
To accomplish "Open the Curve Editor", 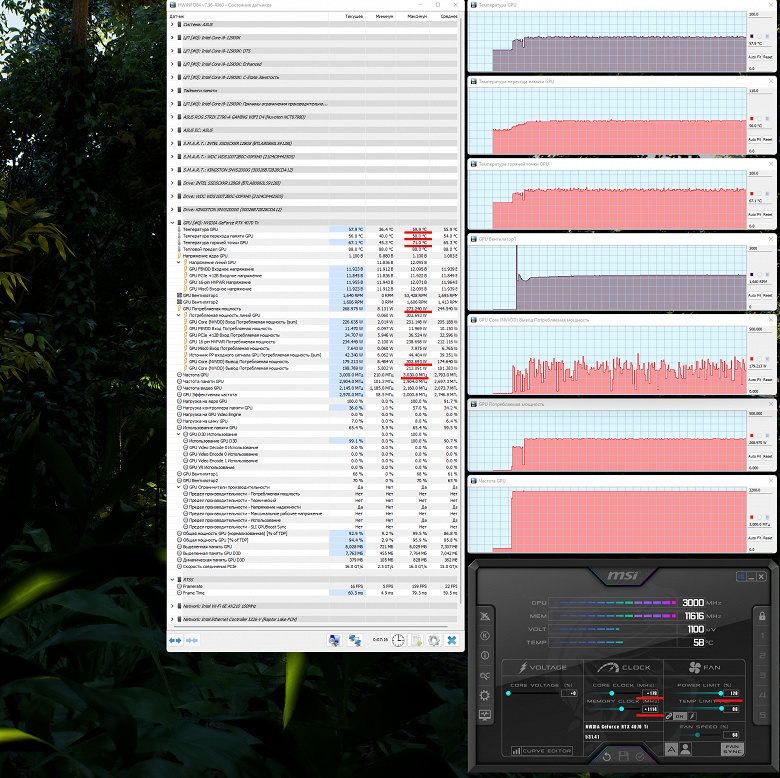I will point(542,751).
